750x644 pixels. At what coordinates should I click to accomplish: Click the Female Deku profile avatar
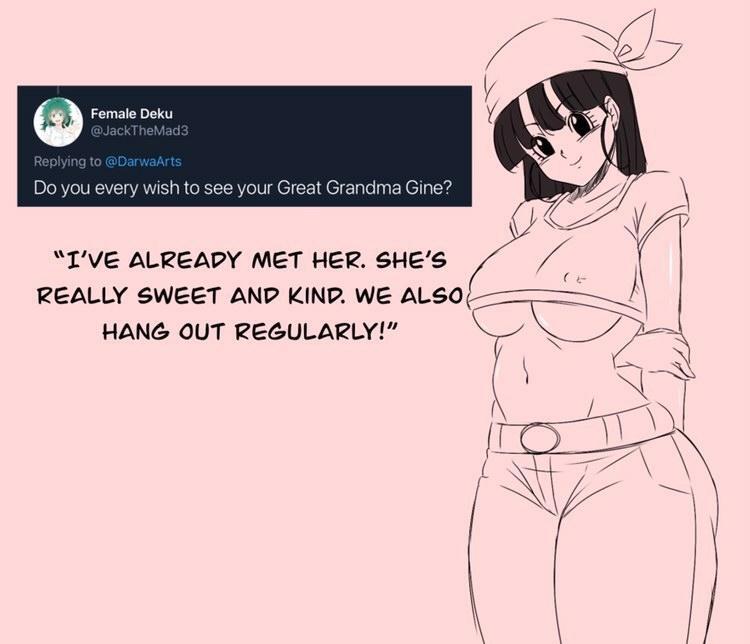(58, 122)
